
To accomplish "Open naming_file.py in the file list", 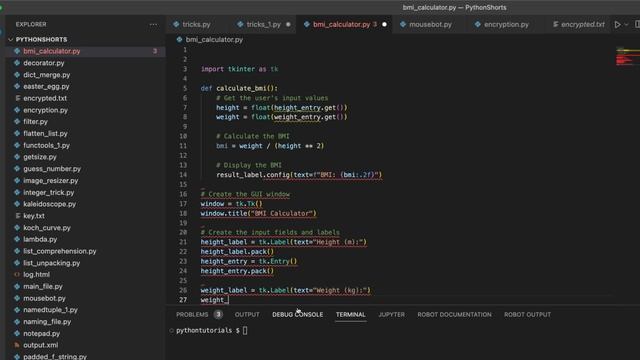I will pyautogui.click(x=47, y=322).
